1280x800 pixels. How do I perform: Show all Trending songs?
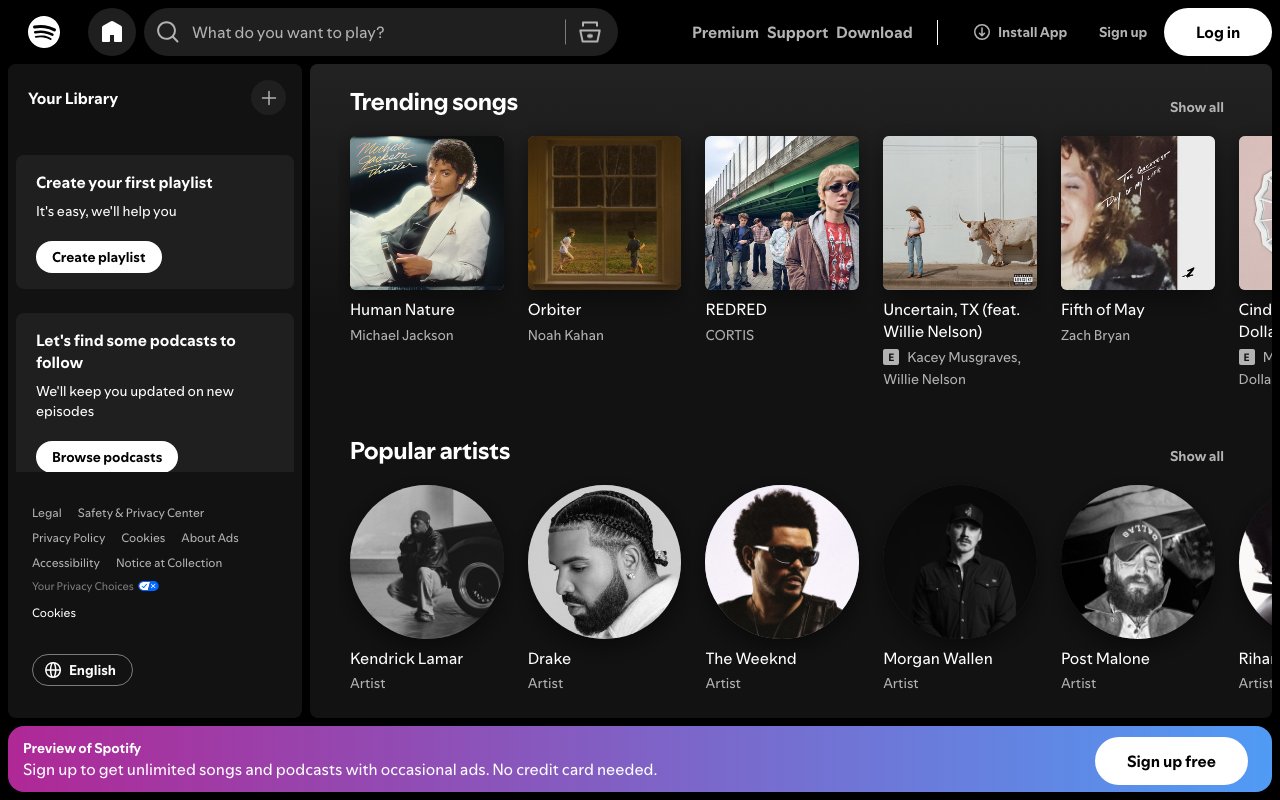1196,107
